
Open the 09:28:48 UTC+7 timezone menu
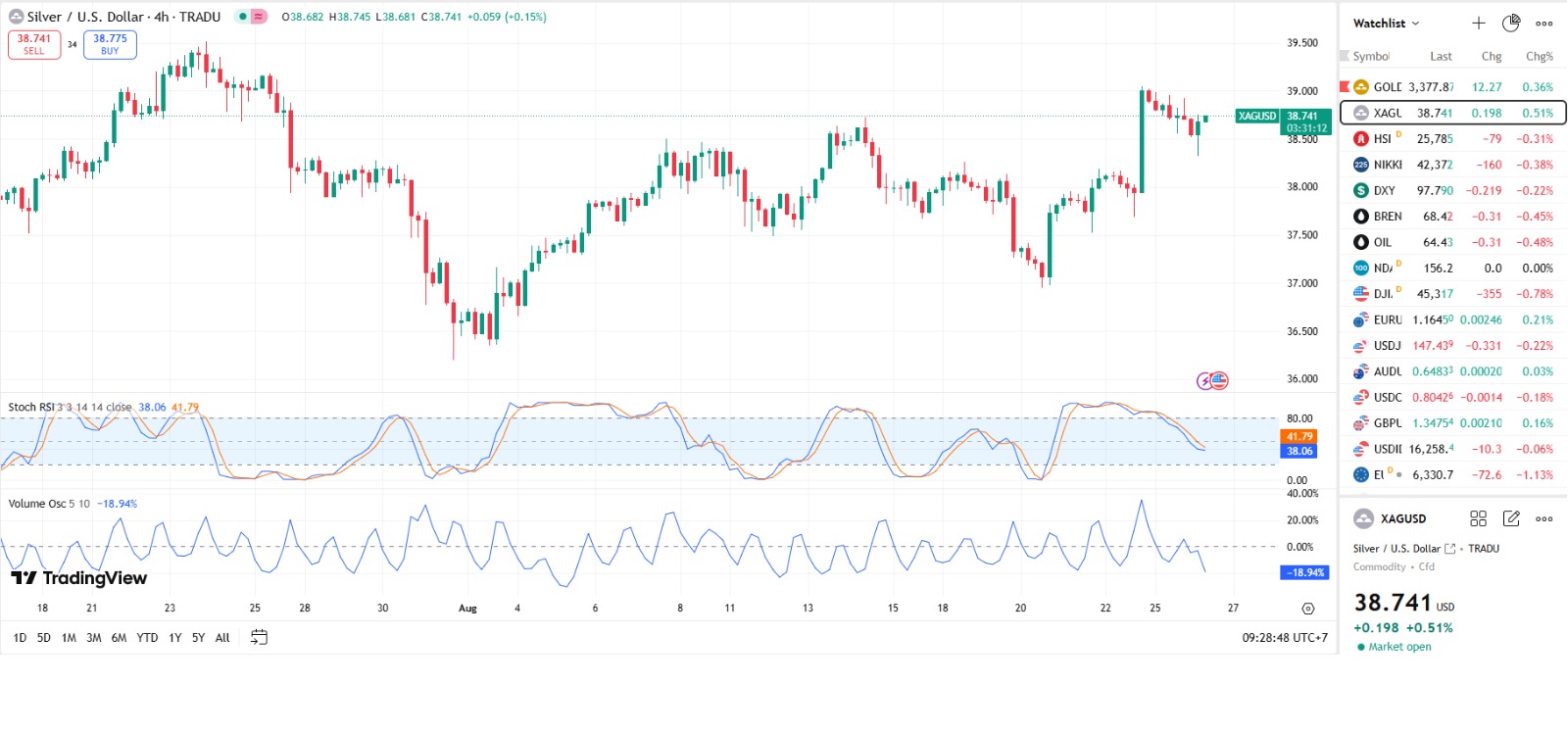1285,637
